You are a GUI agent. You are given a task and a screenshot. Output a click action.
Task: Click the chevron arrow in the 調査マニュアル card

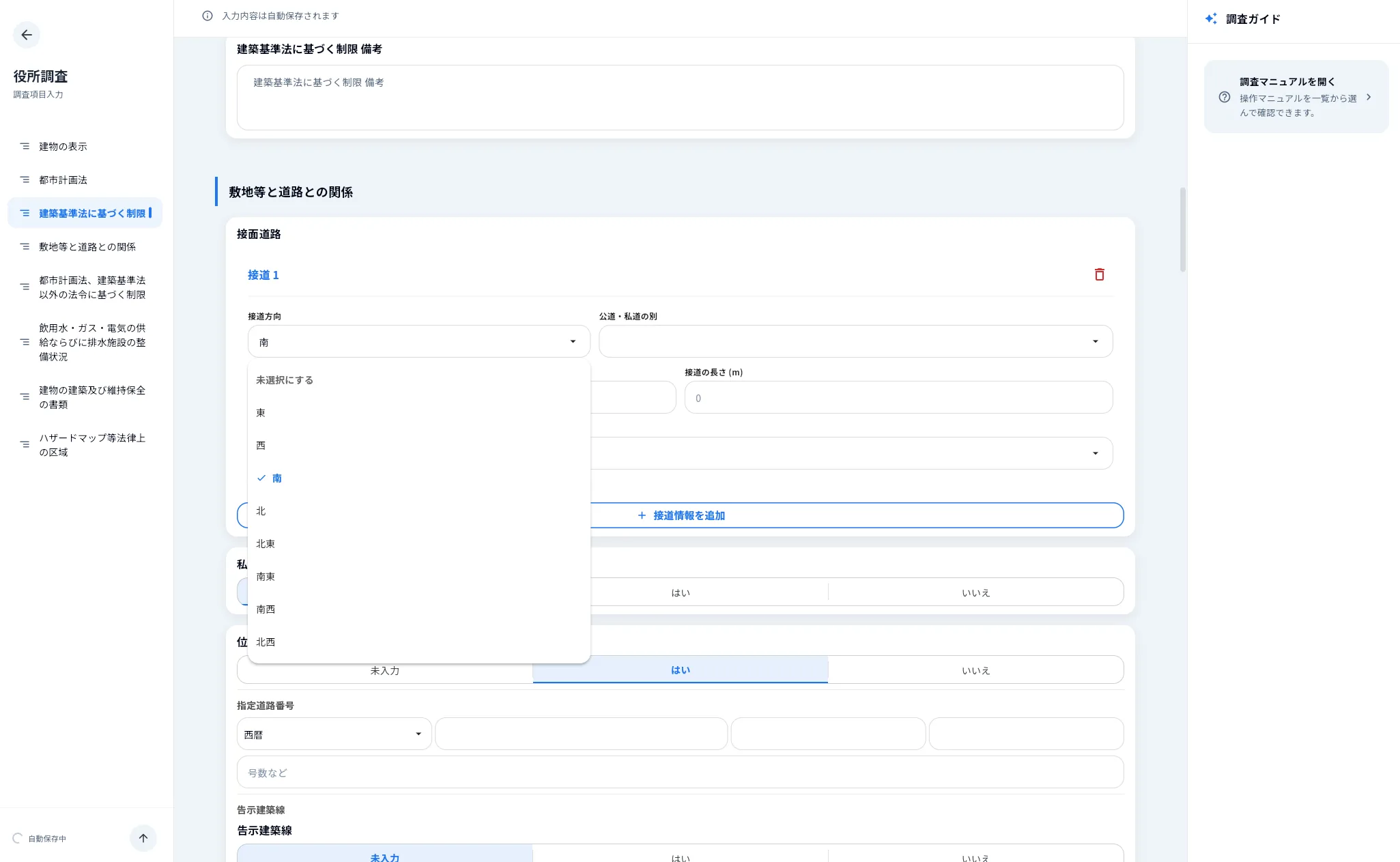1369,97
